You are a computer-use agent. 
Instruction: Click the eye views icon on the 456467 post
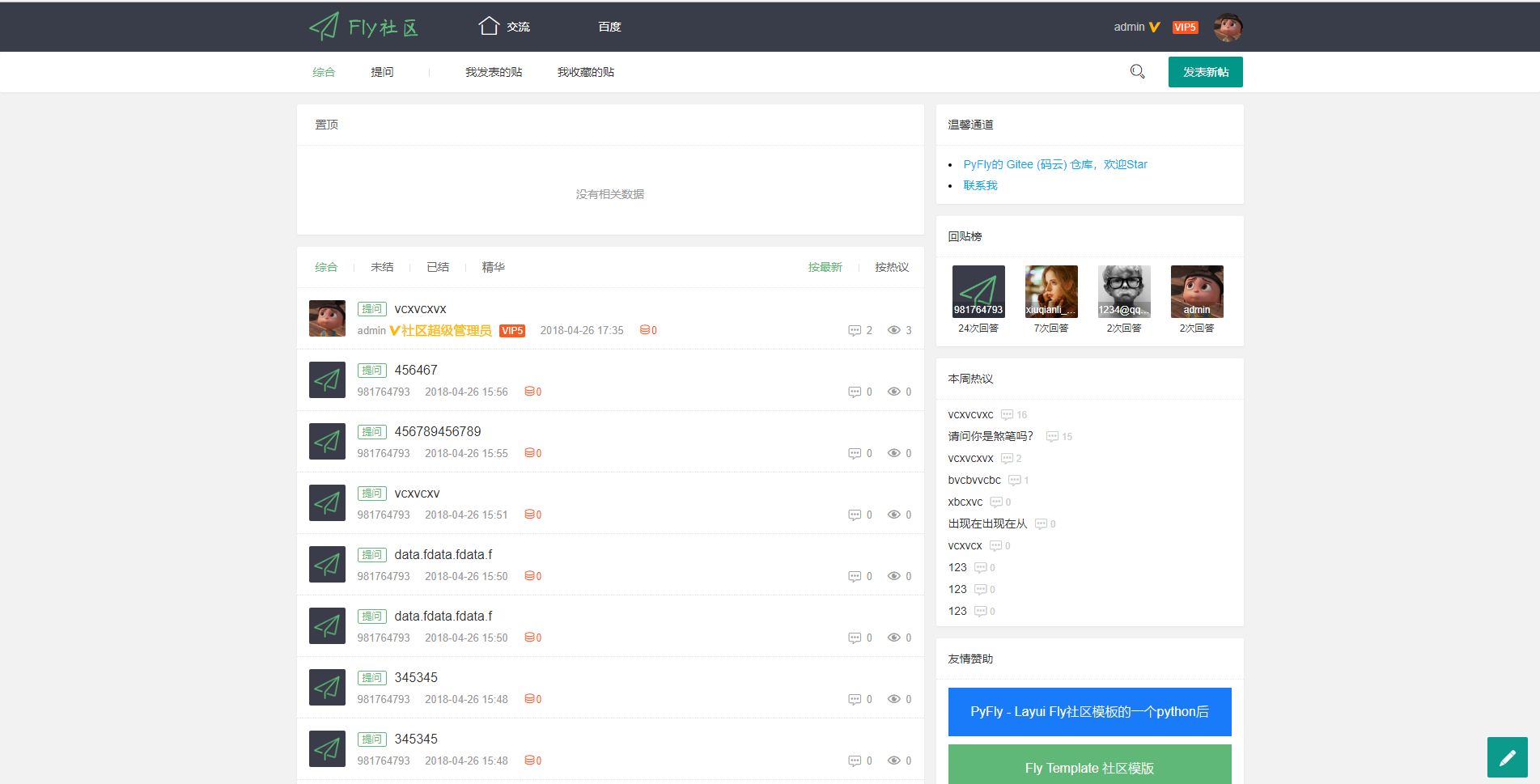click(x=893, y=392)
